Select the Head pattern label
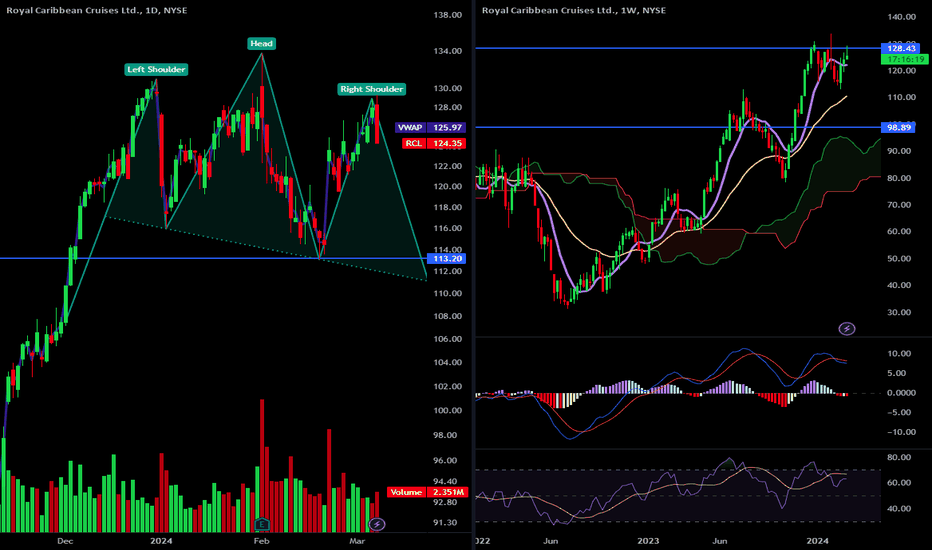Image resolution: width=932 pixels, height=550 pixels. click(262, 43)
